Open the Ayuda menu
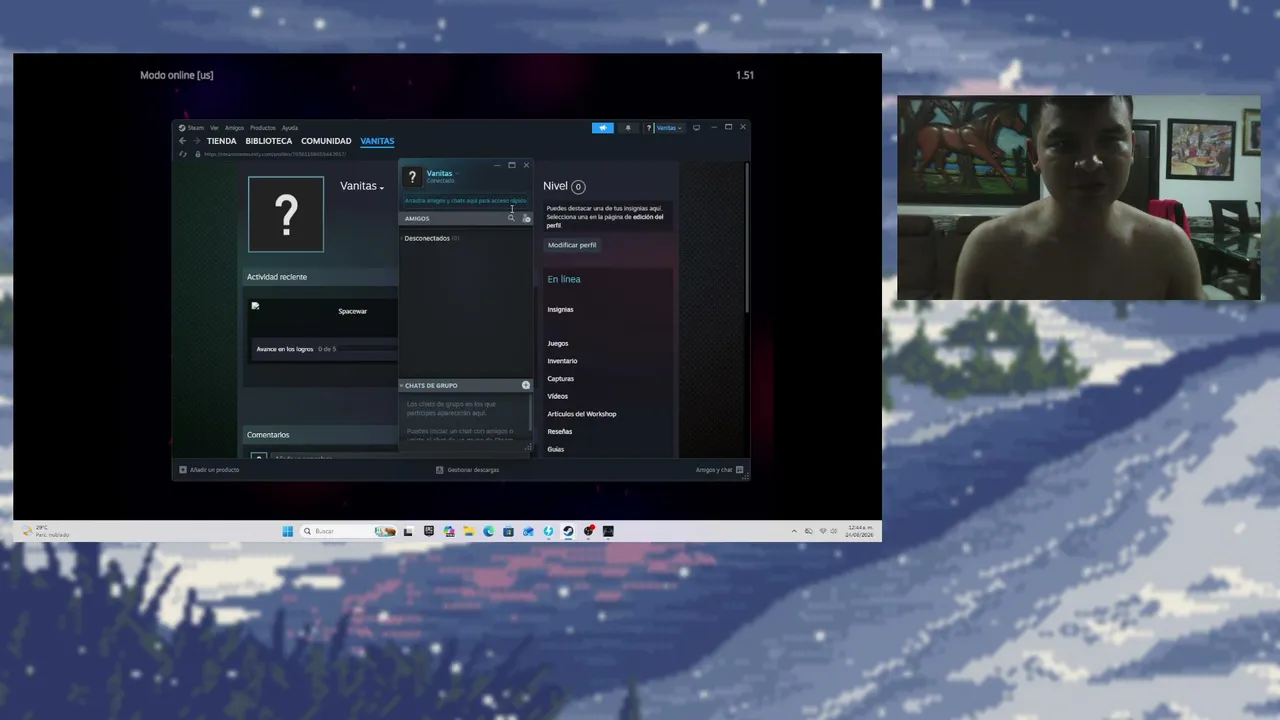Viewport: 1280px width, 720px height. [x=290, y=128]
